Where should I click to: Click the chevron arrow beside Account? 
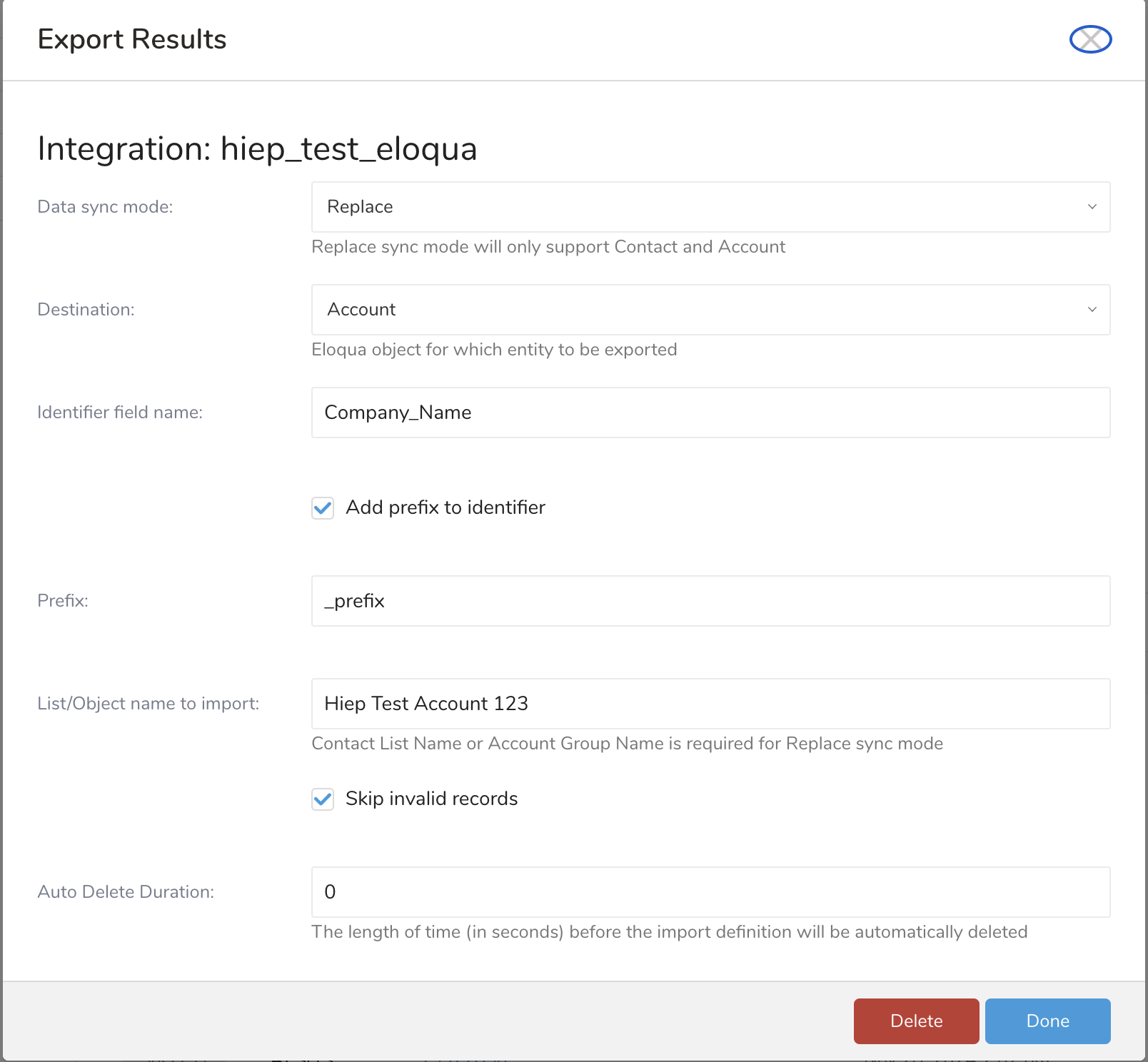click(1092, 310)
